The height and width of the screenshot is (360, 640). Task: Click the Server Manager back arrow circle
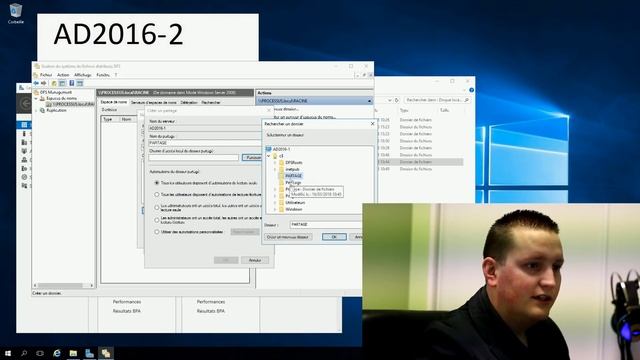(25, 104)
